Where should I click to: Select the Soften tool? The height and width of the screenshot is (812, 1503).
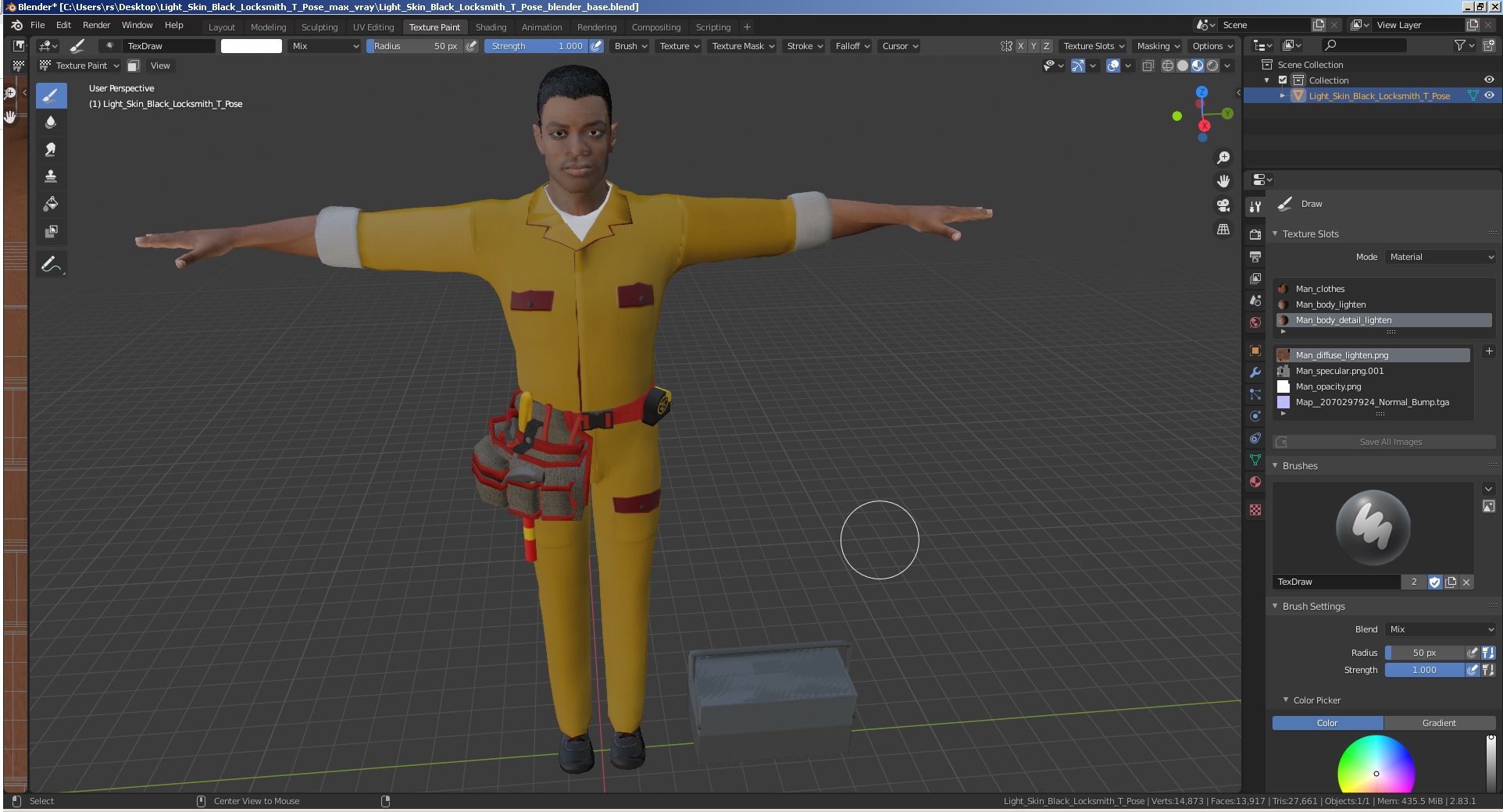point(51,123)
